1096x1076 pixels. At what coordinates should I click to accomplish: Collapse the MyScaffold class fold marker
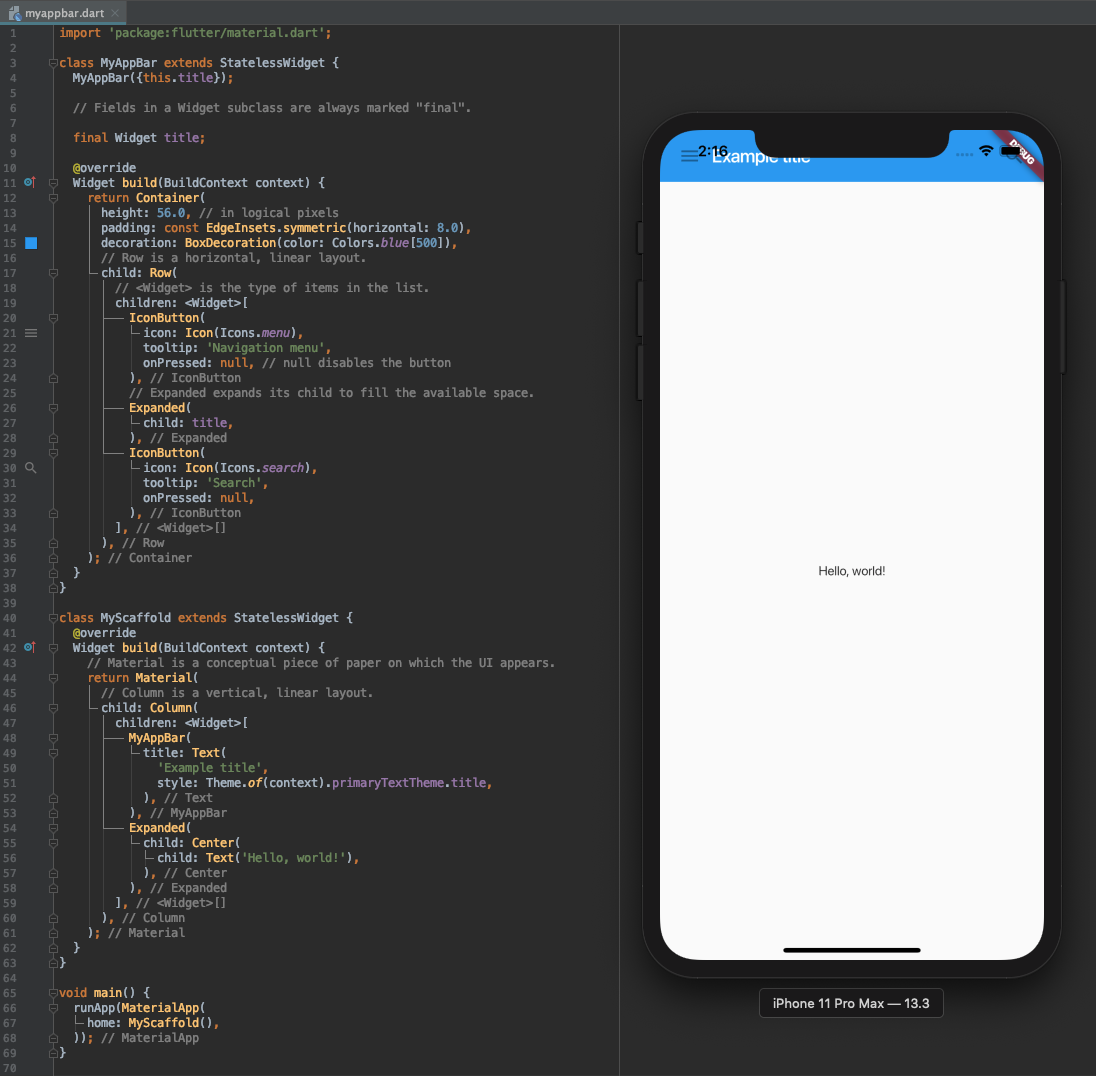coord(53,618)
